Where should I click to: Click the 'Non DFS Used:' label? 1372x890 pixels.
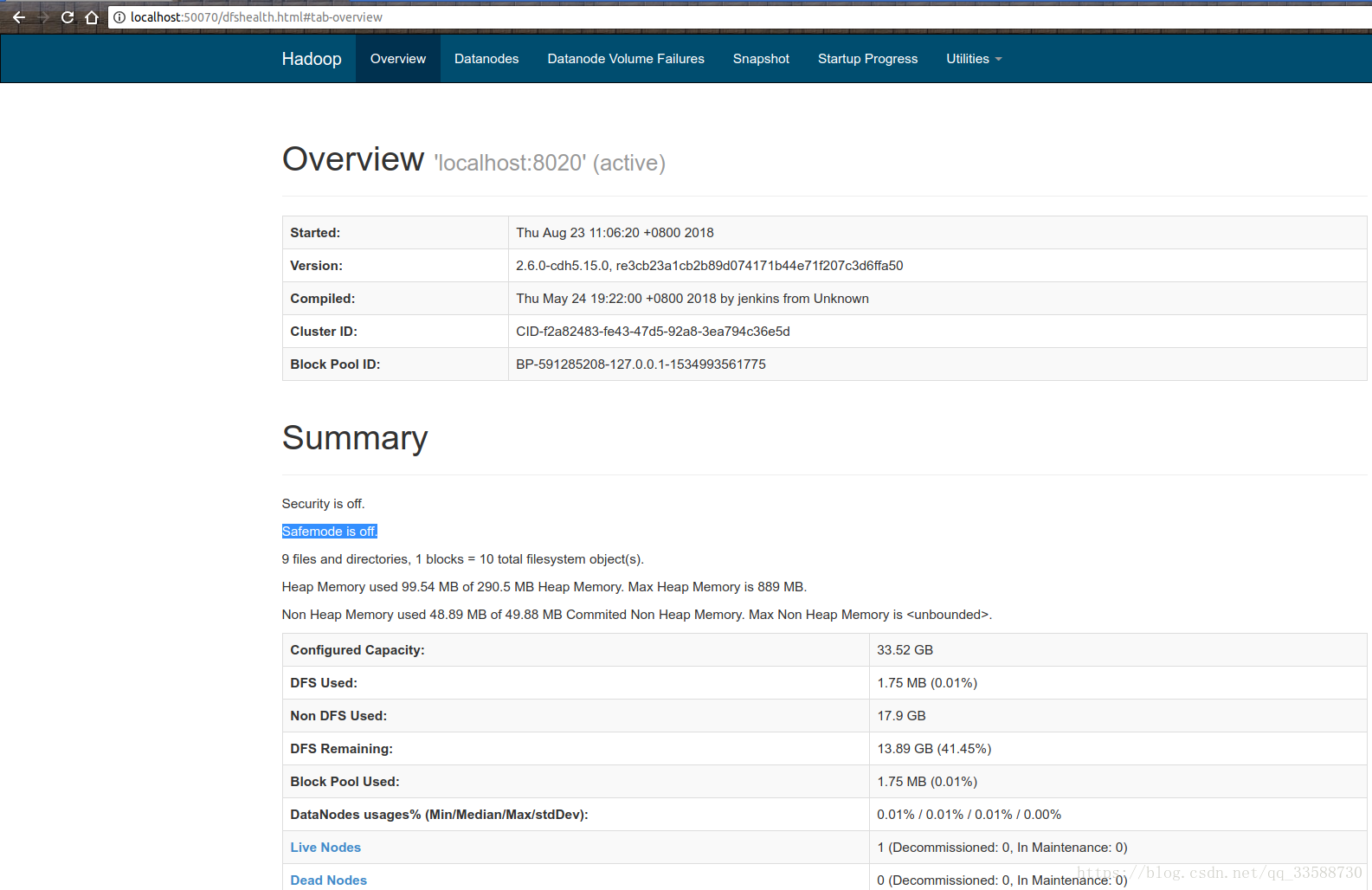click(338, 716)
